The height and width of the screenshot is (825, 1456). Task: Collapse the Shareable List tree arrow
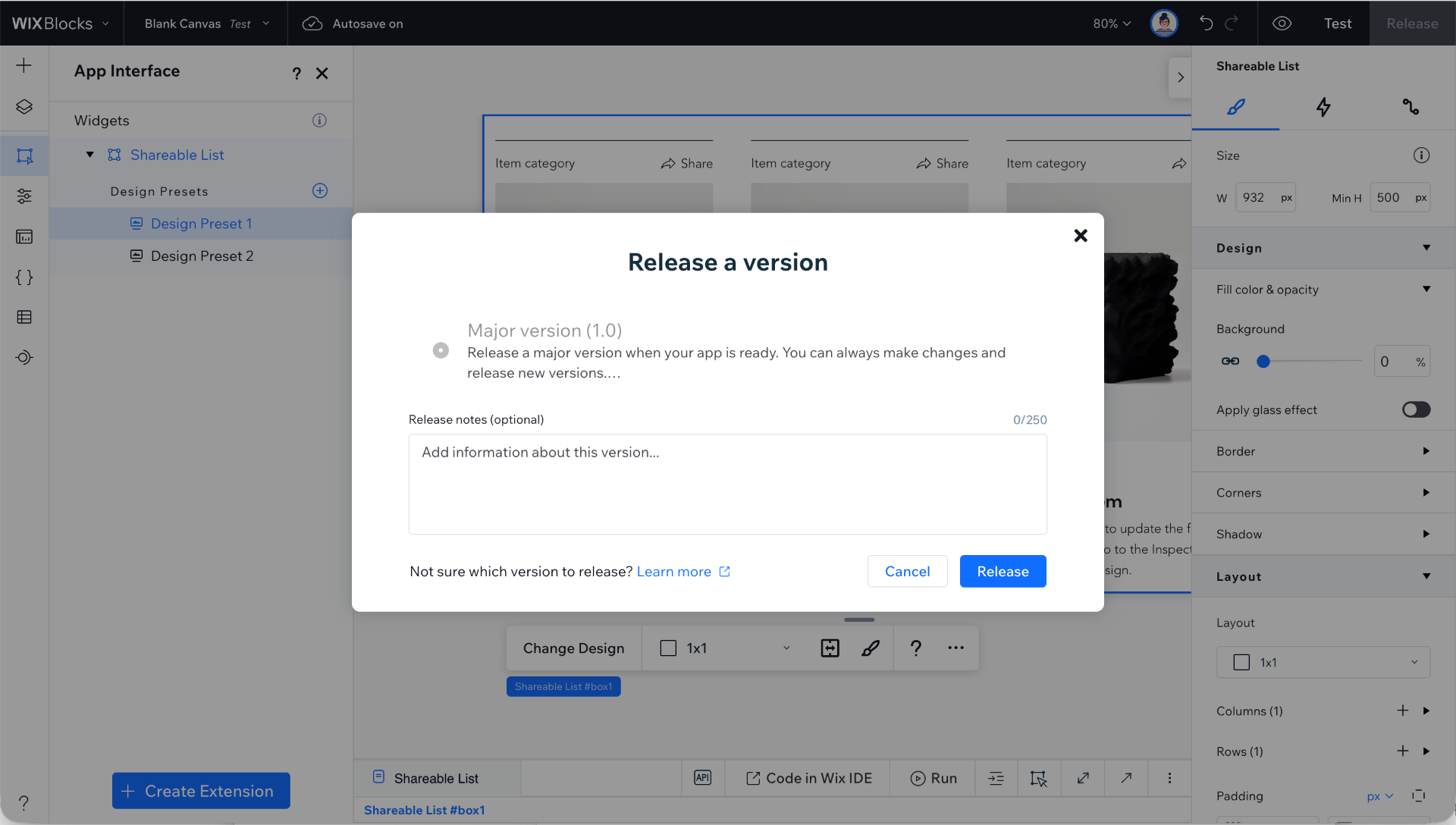89,155
